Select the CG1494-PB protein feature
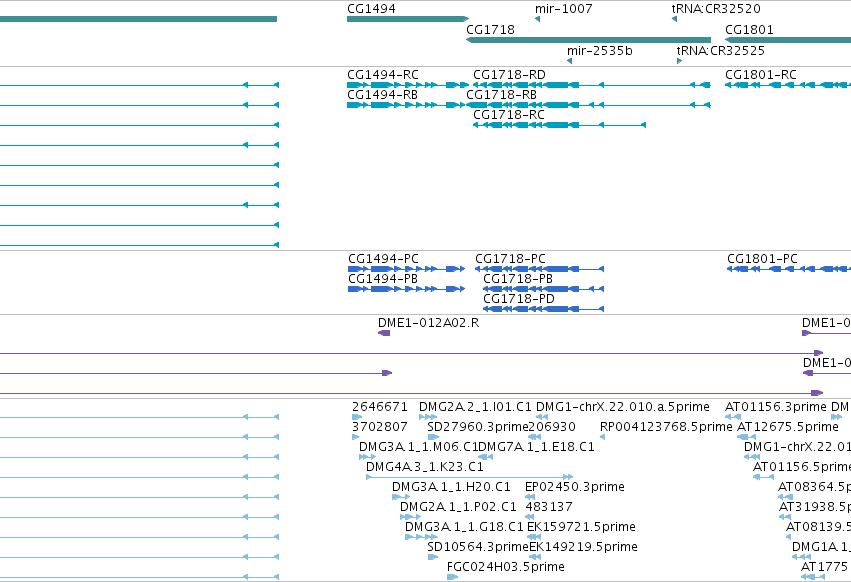Screen dimensions: 851x582 tap(407, 289)
